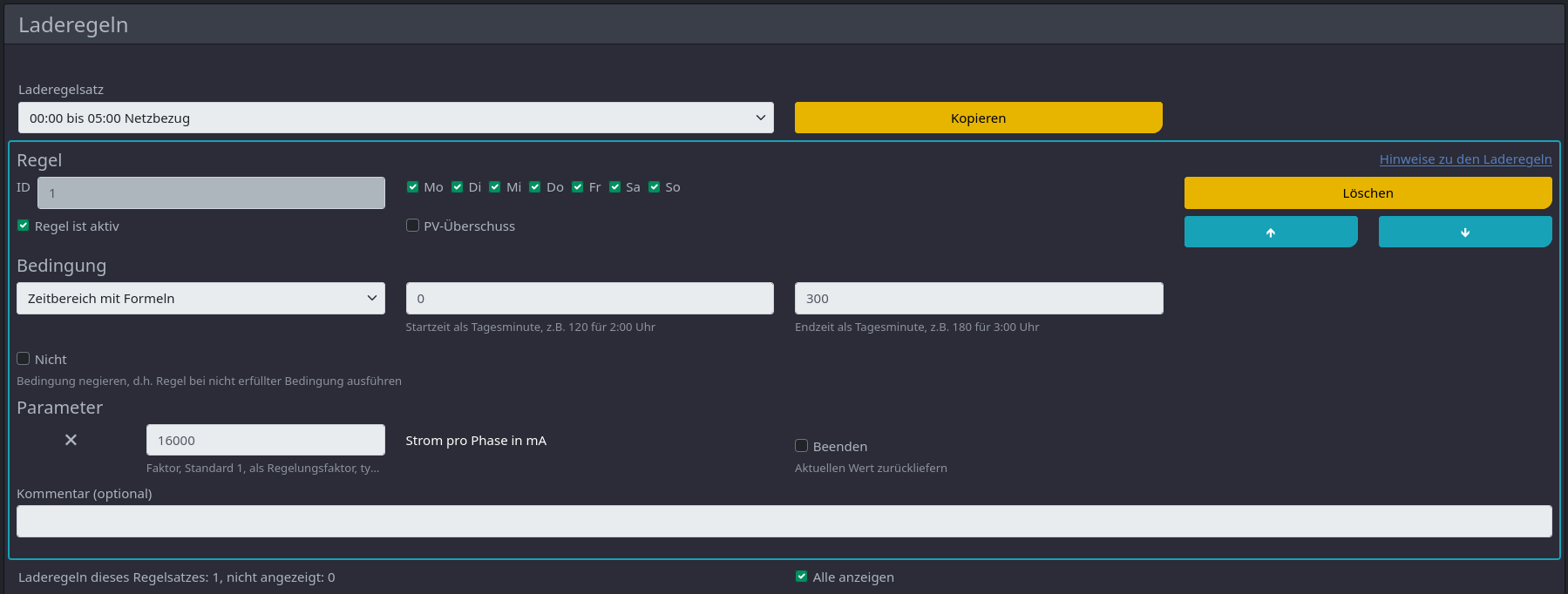Enable the PV-Überschuss checkbox
This screenshot has width=1568, height=594.
pos(413,226)
